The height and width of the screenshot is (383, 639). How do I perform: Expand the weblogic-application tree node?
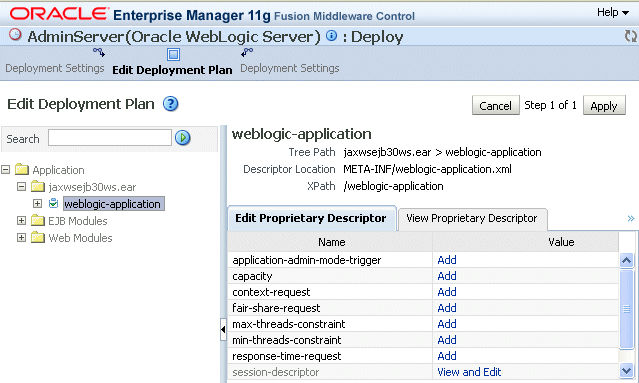(37, 203)
